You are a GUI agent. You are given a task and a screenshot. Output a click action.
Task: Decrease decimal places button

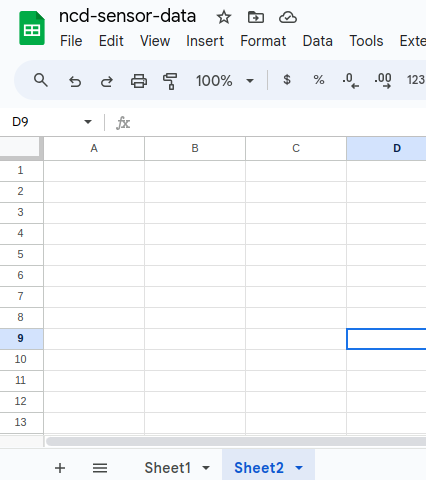point(351,81)
